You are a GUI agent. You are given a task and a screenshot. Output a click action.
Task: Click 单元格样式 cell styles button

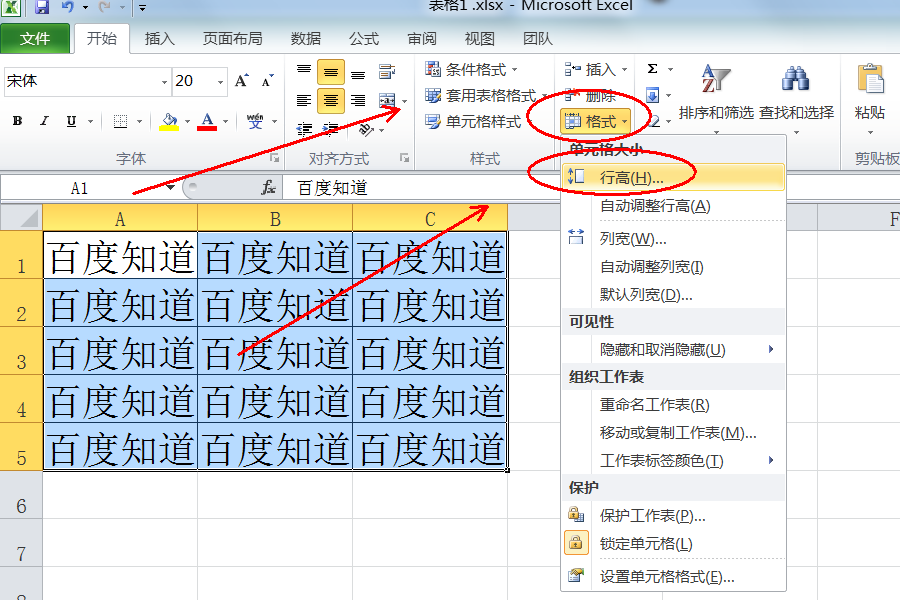tap(473, 121)
